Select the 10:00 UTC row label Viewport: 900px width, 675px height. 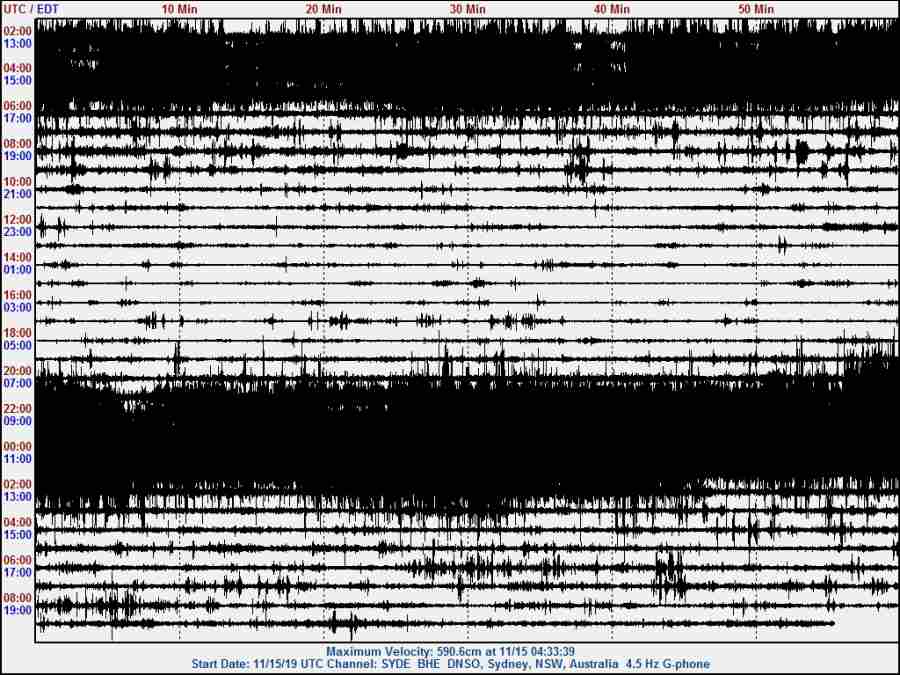(17, 182)
